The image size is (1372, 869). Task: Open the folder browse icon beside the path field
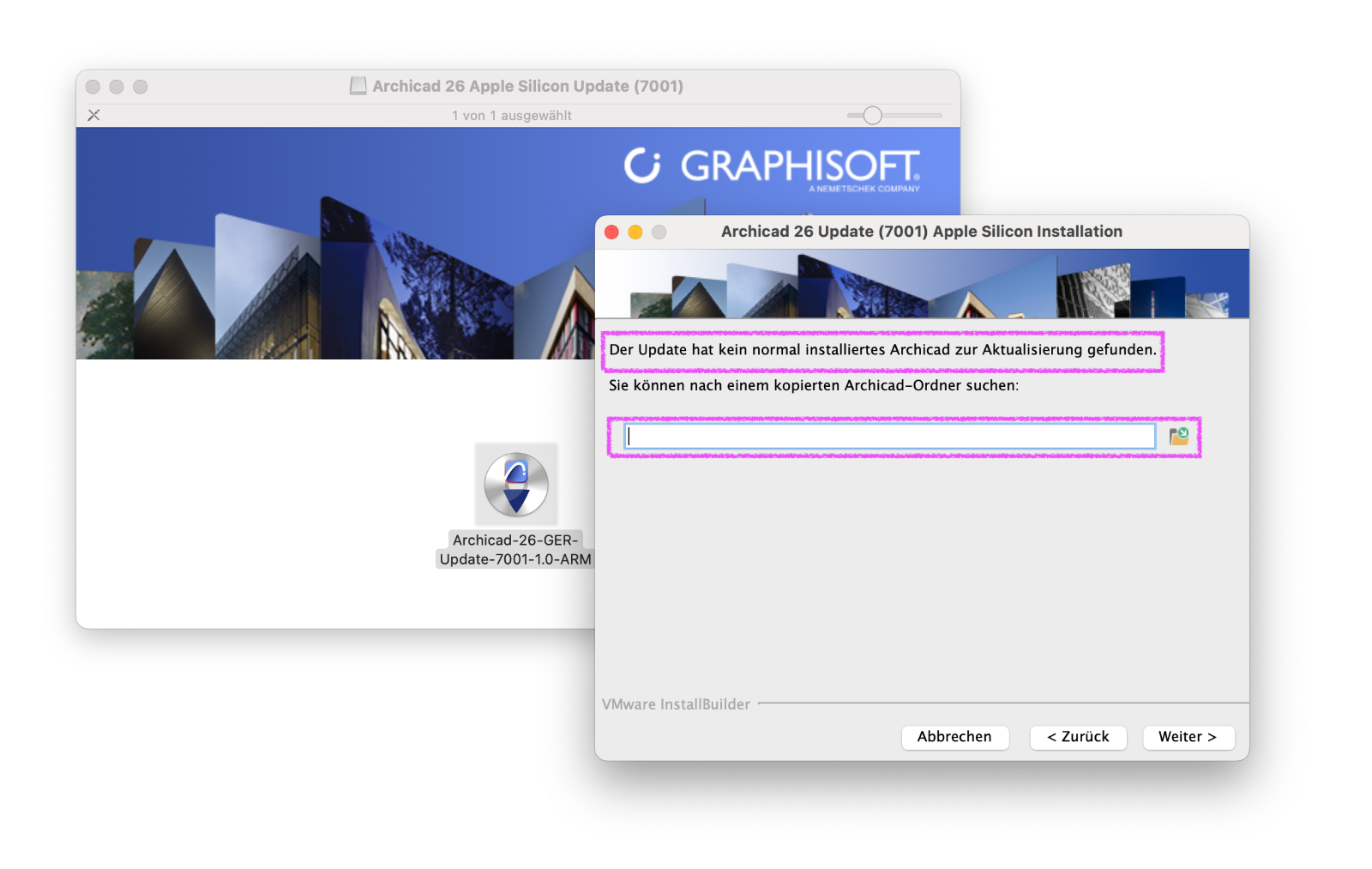tap(1179, 437)
